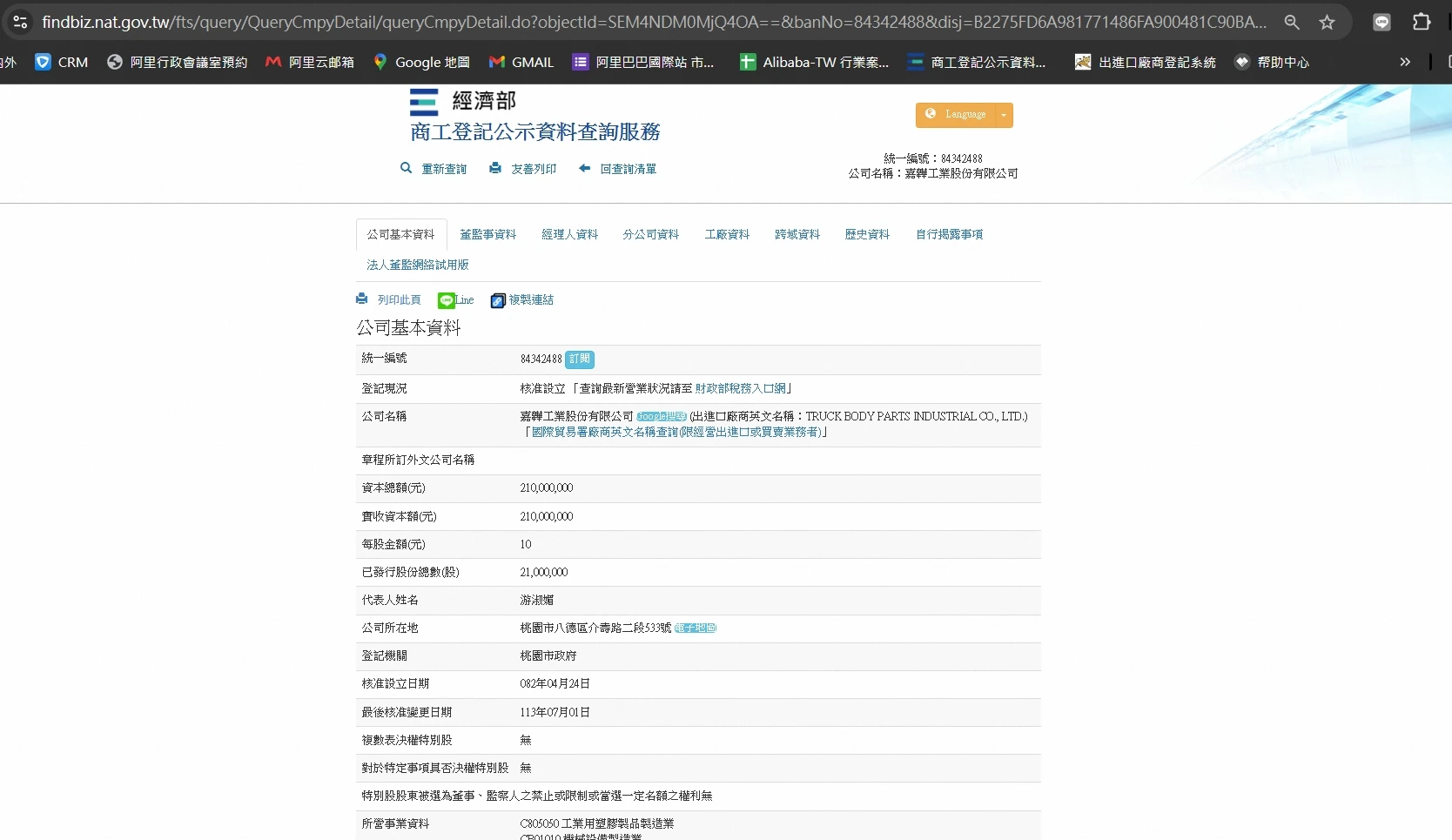Expand the hidden bookmarks chevron
The width and height of the screenshot is (1452, 840).
[1404, 62]
